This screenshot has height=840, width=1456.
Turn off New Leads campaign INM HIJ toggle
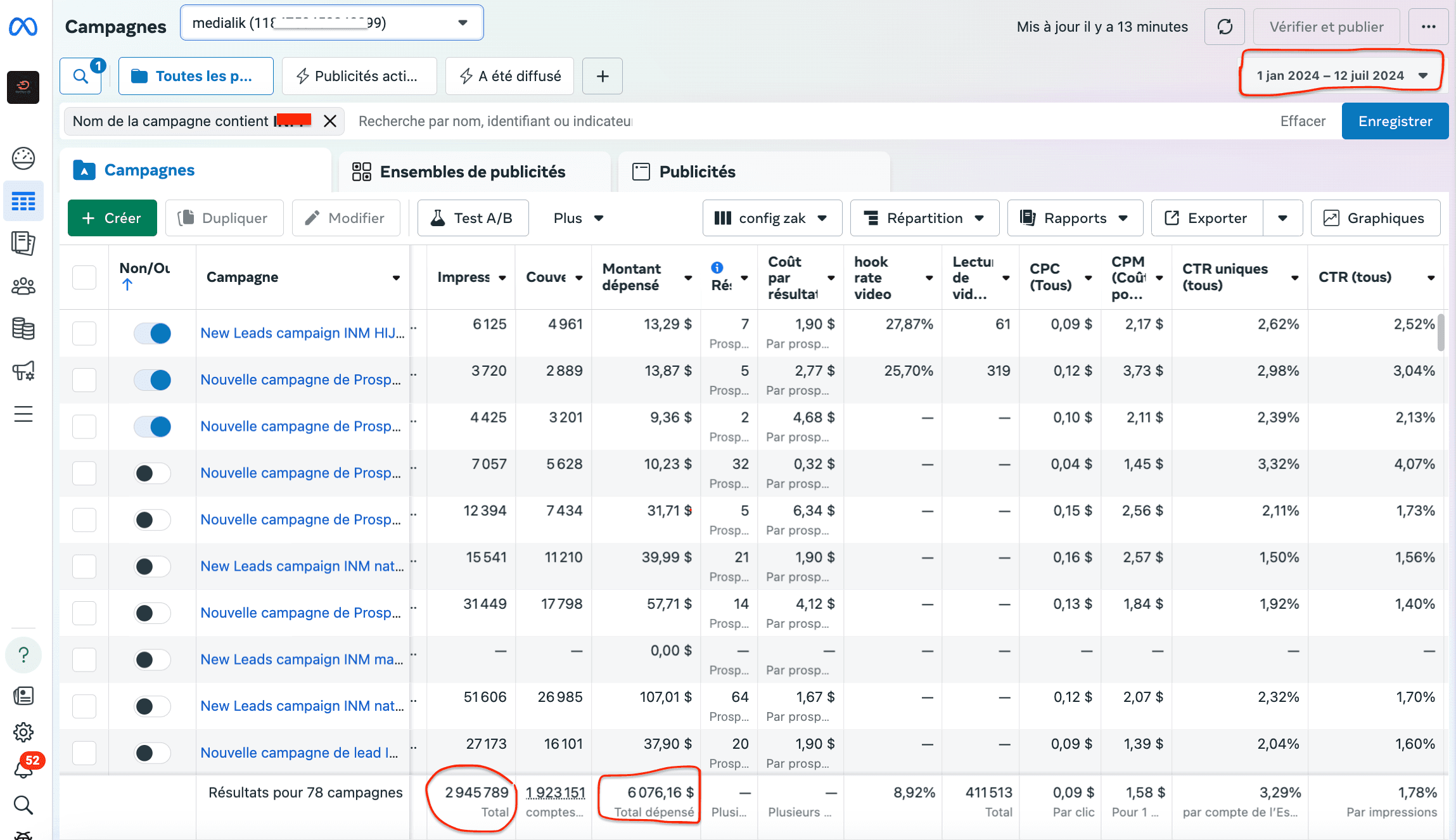coord(153,333)
